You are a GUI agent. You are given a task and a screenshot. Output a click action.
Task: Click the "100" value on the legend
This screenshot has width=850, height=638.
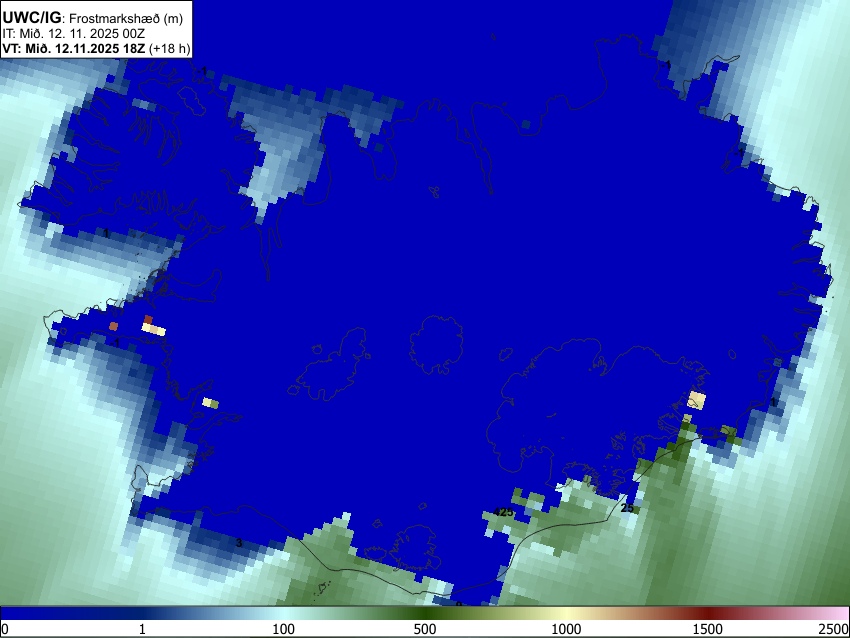(283, 629)
